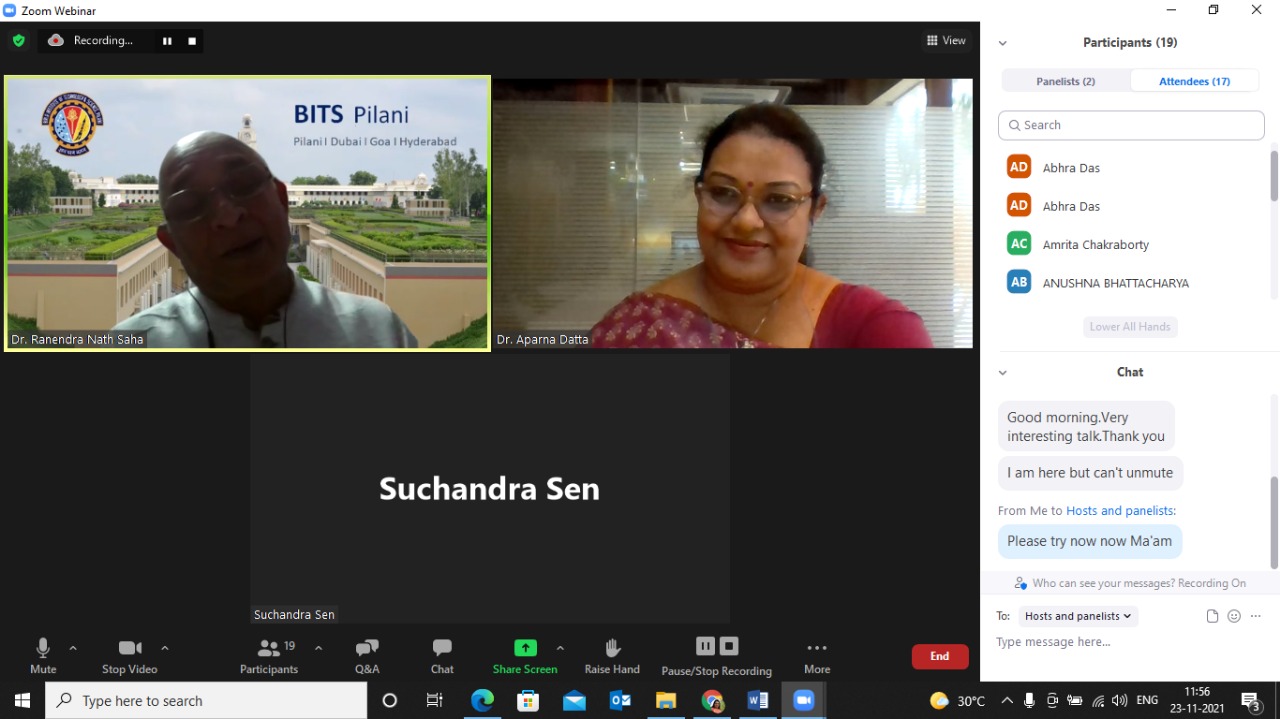Click AB avatar of Anushna Bhattacharya
The image size is (1280, 719).
point(1019,282)
